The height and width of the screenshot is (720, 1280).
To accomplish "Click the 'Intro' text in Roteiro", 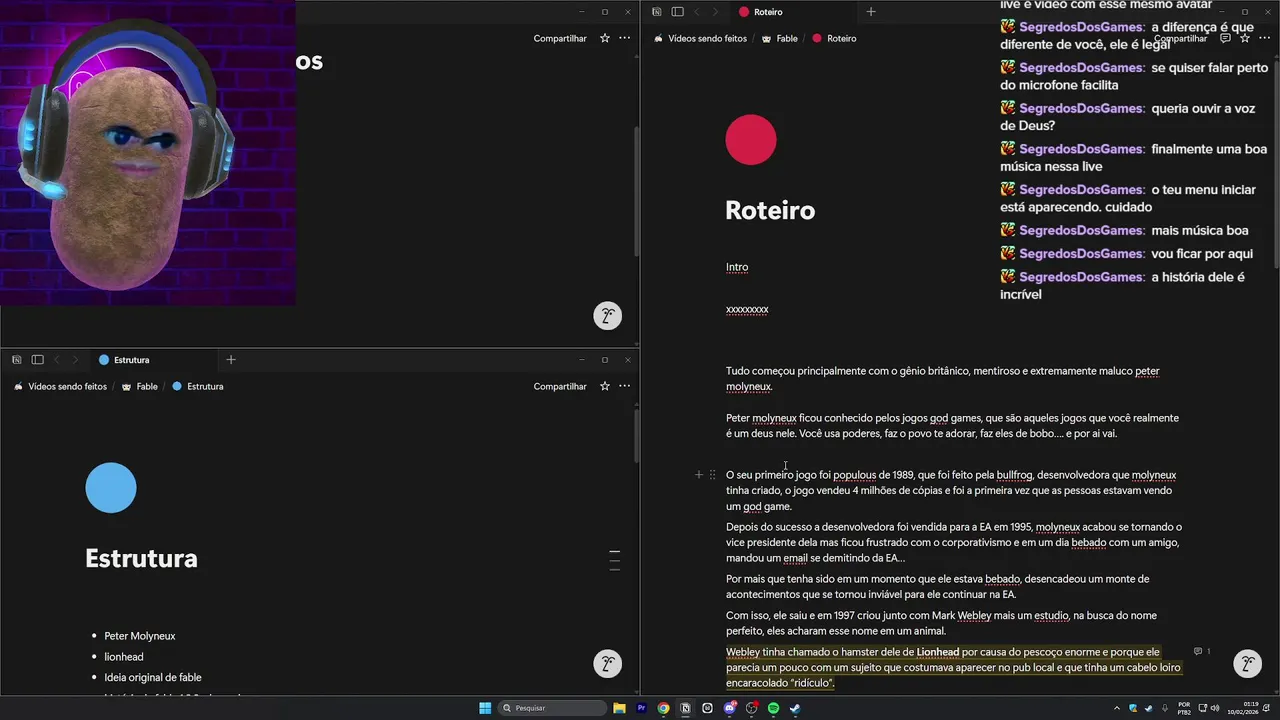I will [x=737, y=267].
